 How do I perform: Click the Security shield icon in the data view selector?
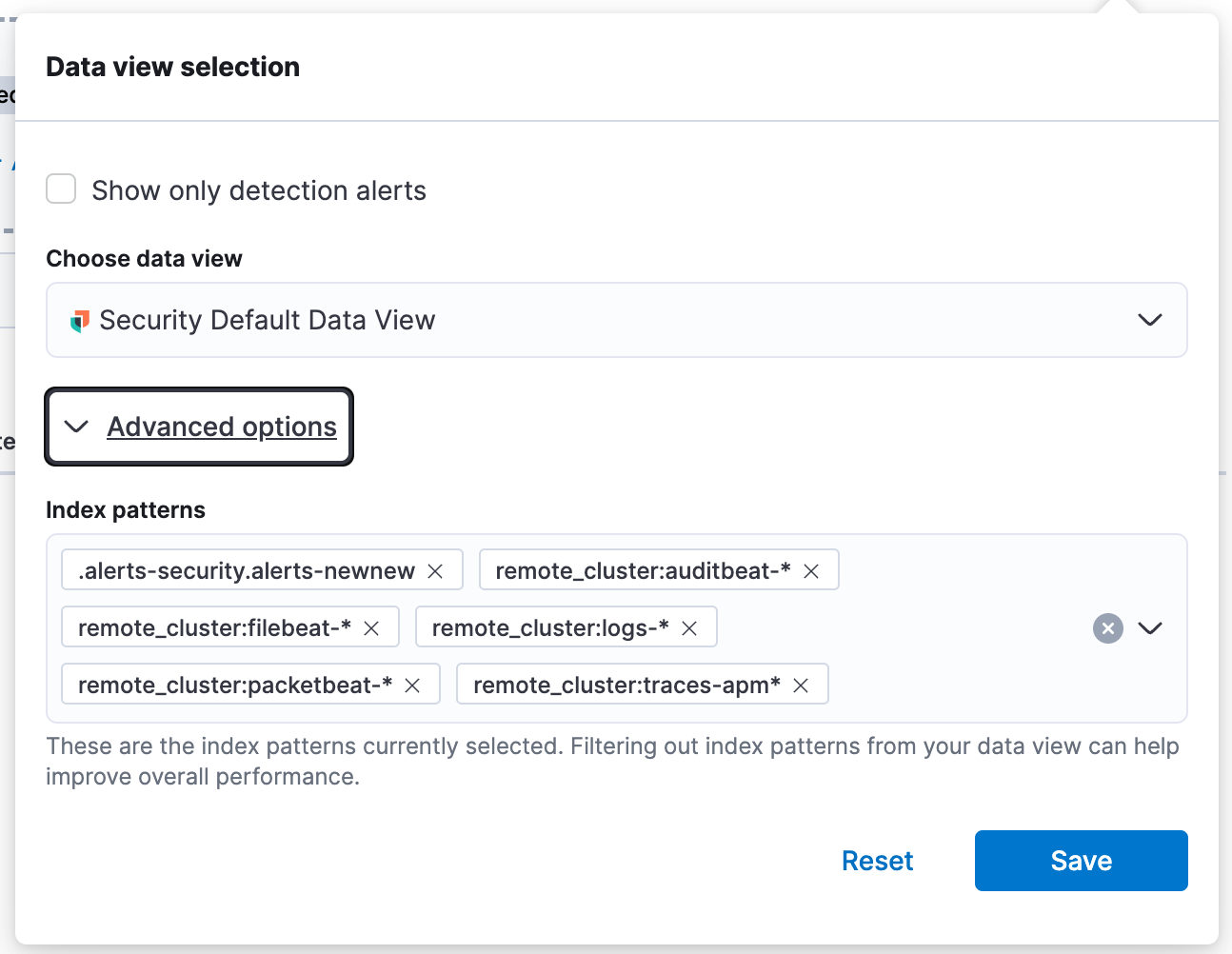point(81,320)
